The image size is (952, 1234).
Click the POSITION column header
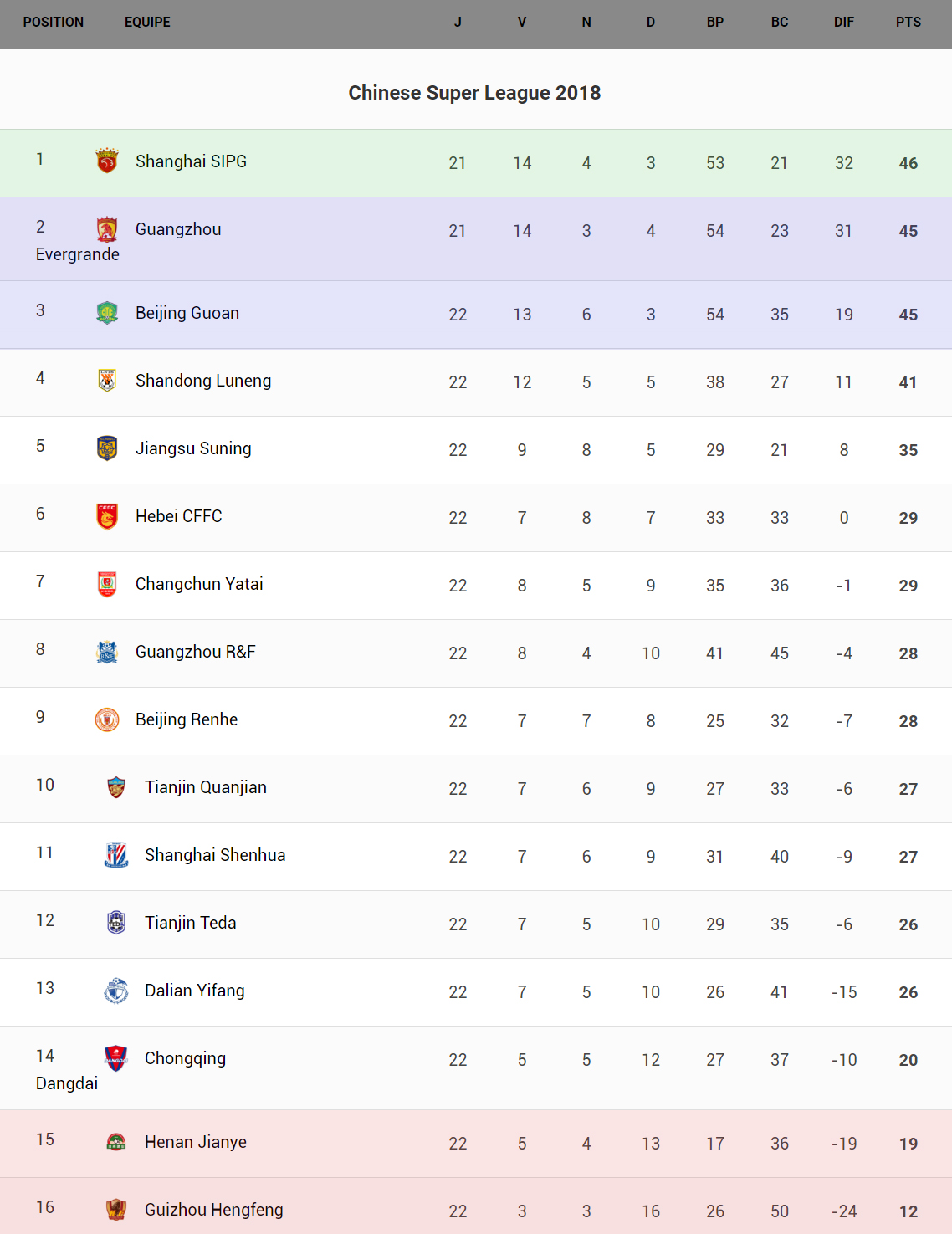point(54,23)
